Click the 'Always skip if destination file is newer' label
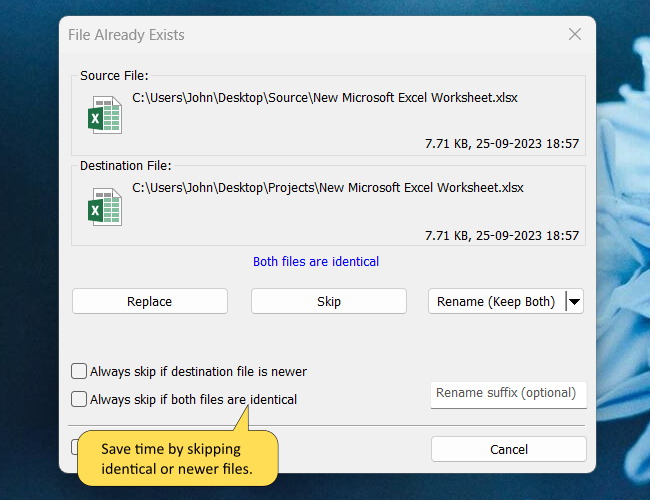This screenshot has width=650, height=500. (x=198, y=372)
